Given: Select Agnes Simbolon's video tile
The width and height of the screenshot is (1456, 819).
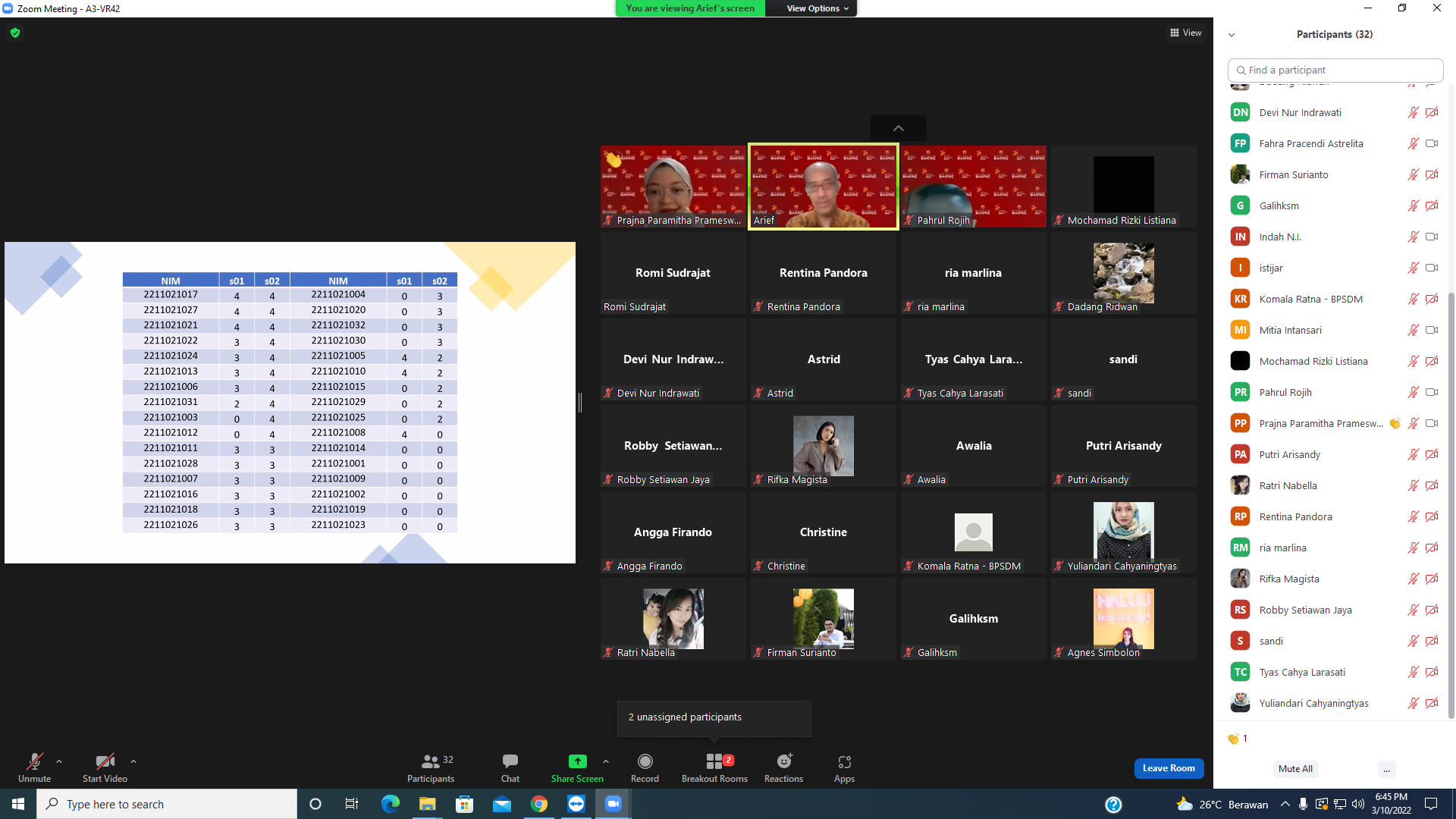Looking at the screenshot, I should pos(1124,619).
